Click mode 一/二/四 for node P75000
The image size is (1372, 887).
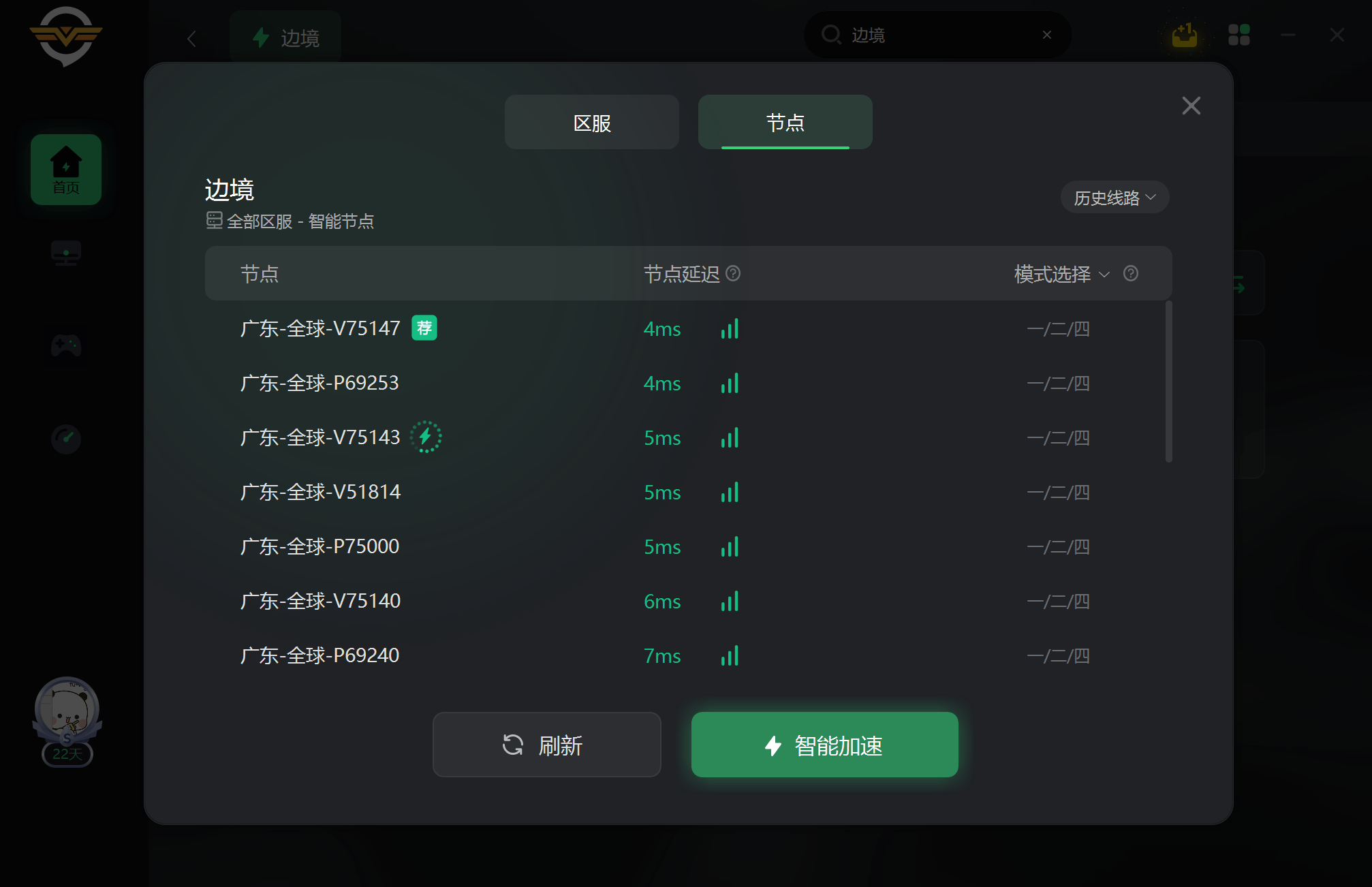coord(1058,546)
